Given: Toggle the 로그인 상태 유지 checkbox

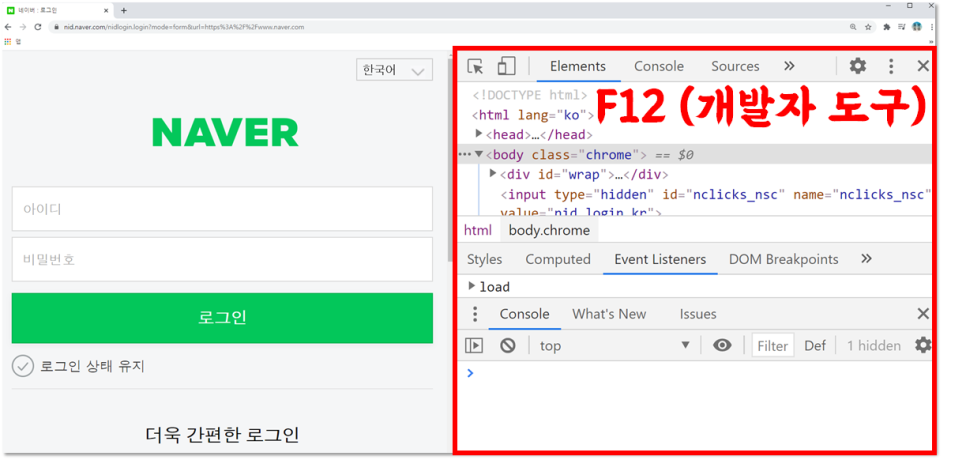Looking at the screenshot, I should point(23,366).
